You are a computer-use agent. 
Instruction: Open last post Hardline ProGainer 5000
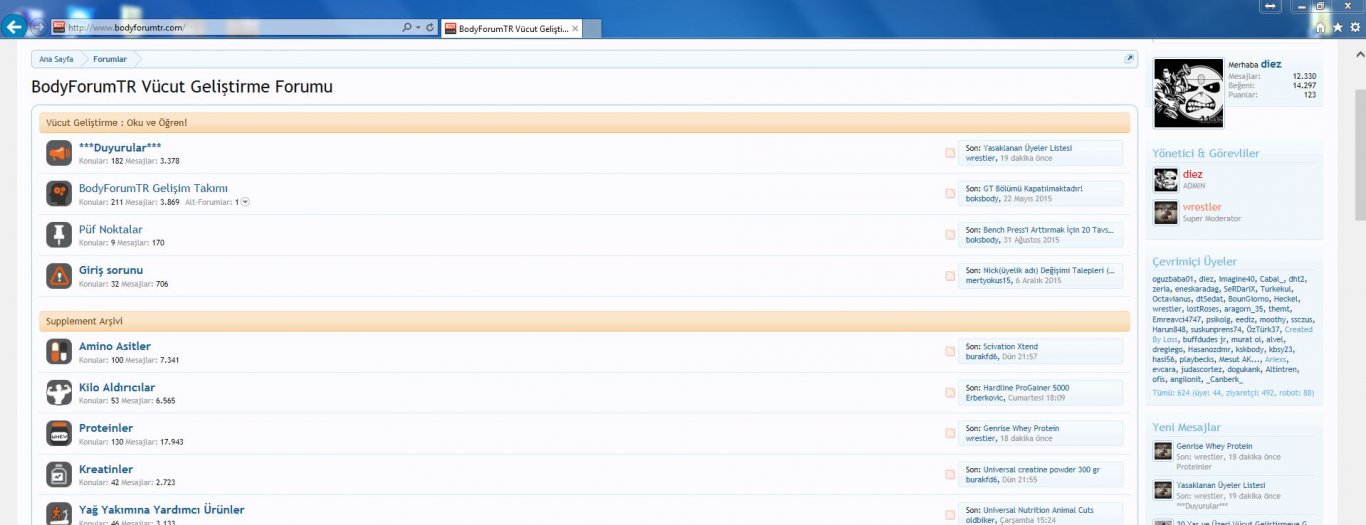point(1026,388)
